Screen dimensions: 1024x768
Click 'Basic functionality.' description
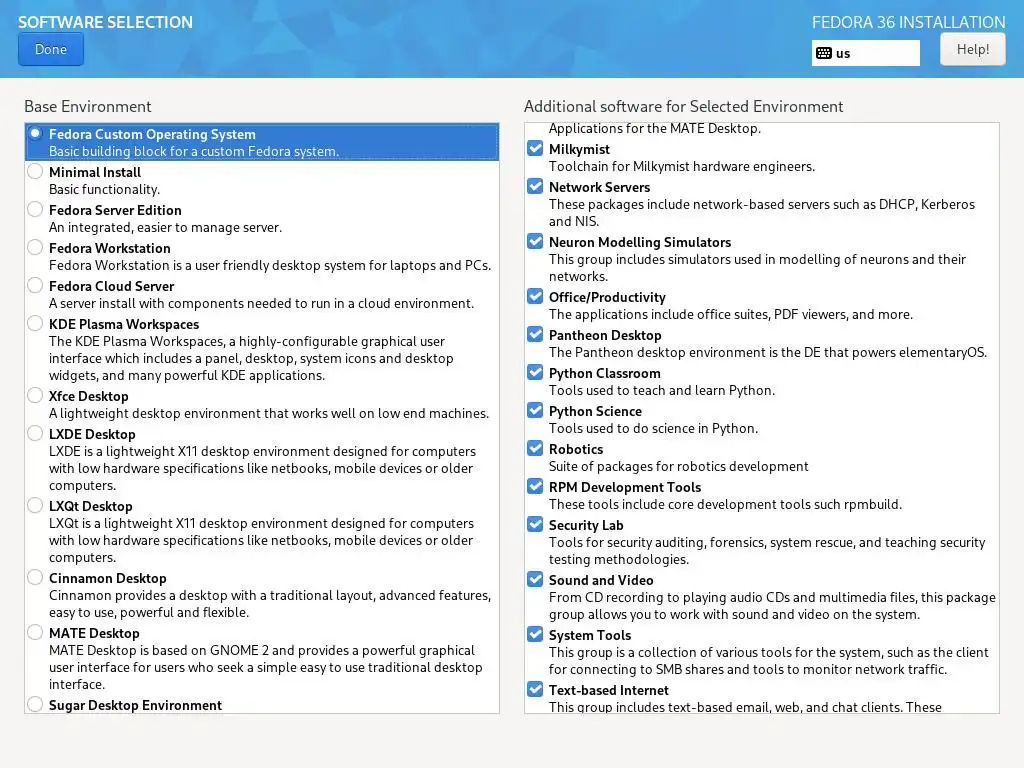[x=104, y=189]
